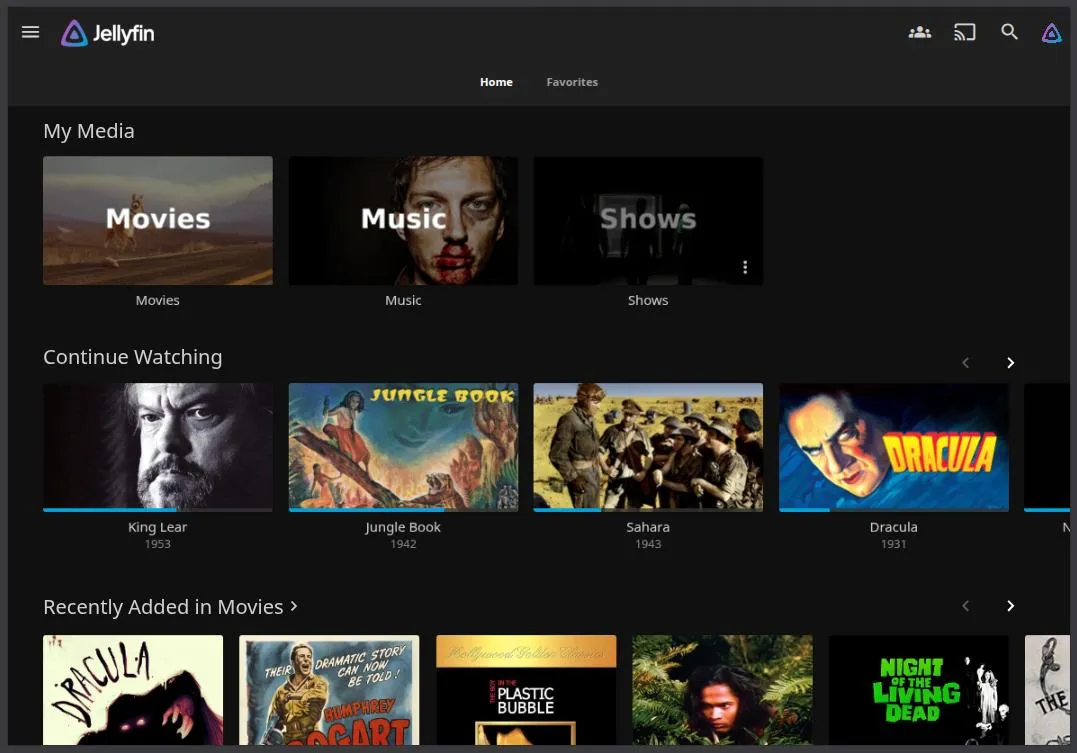Click the Dracula title text under thumbnail

pos(894,527)
